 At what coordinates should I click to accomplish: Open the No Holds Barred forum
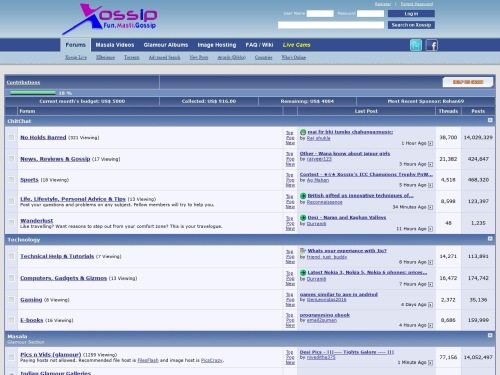point(43,137)
